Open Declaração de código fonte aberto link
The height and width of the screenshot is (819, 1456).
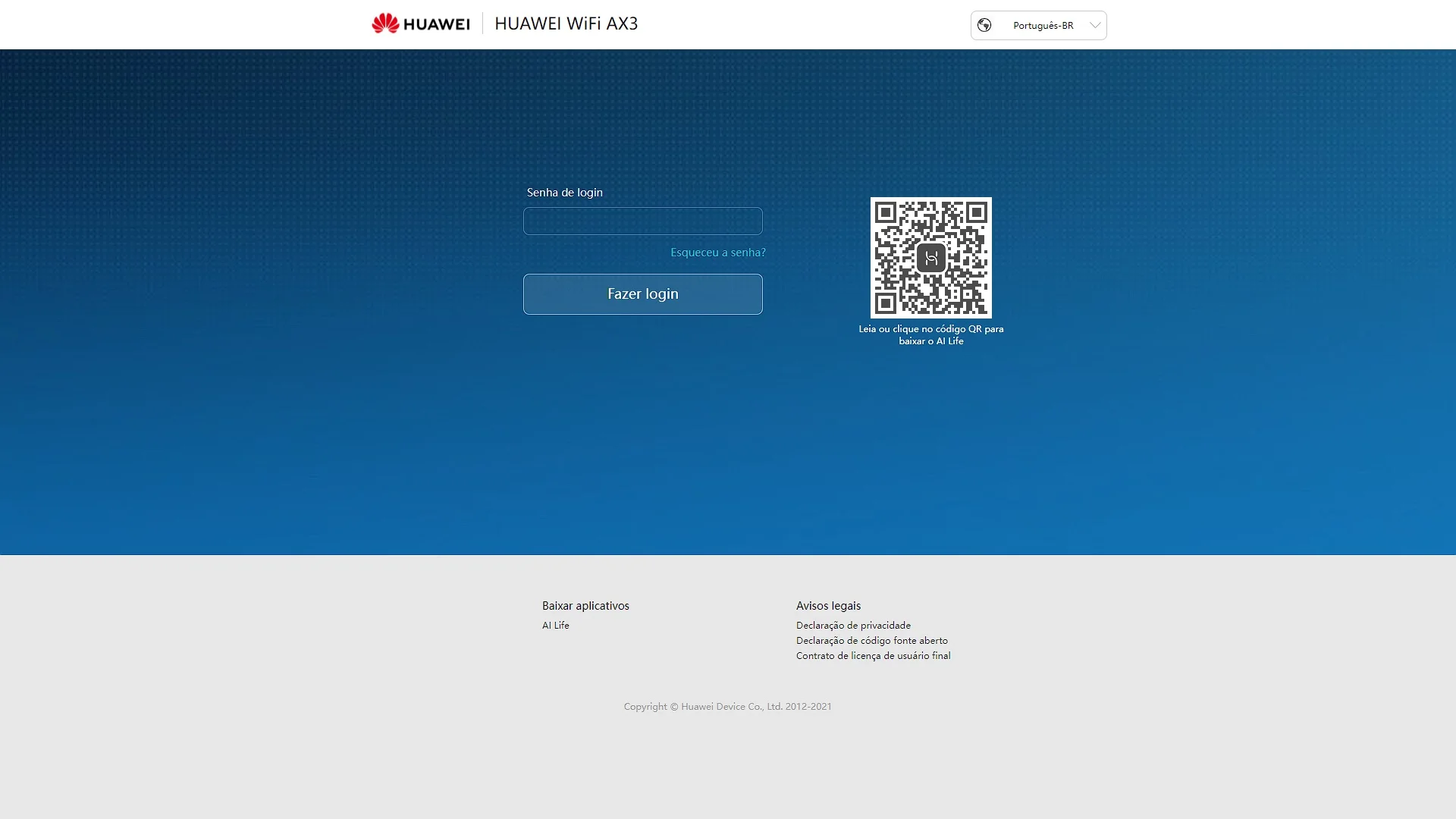pos(871,641)
